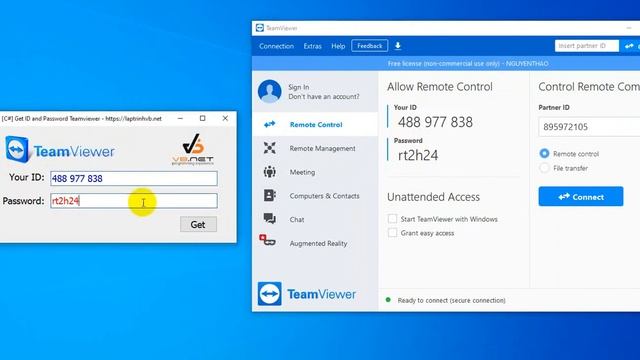Switch to Remote Management tab

click(315, 148)
